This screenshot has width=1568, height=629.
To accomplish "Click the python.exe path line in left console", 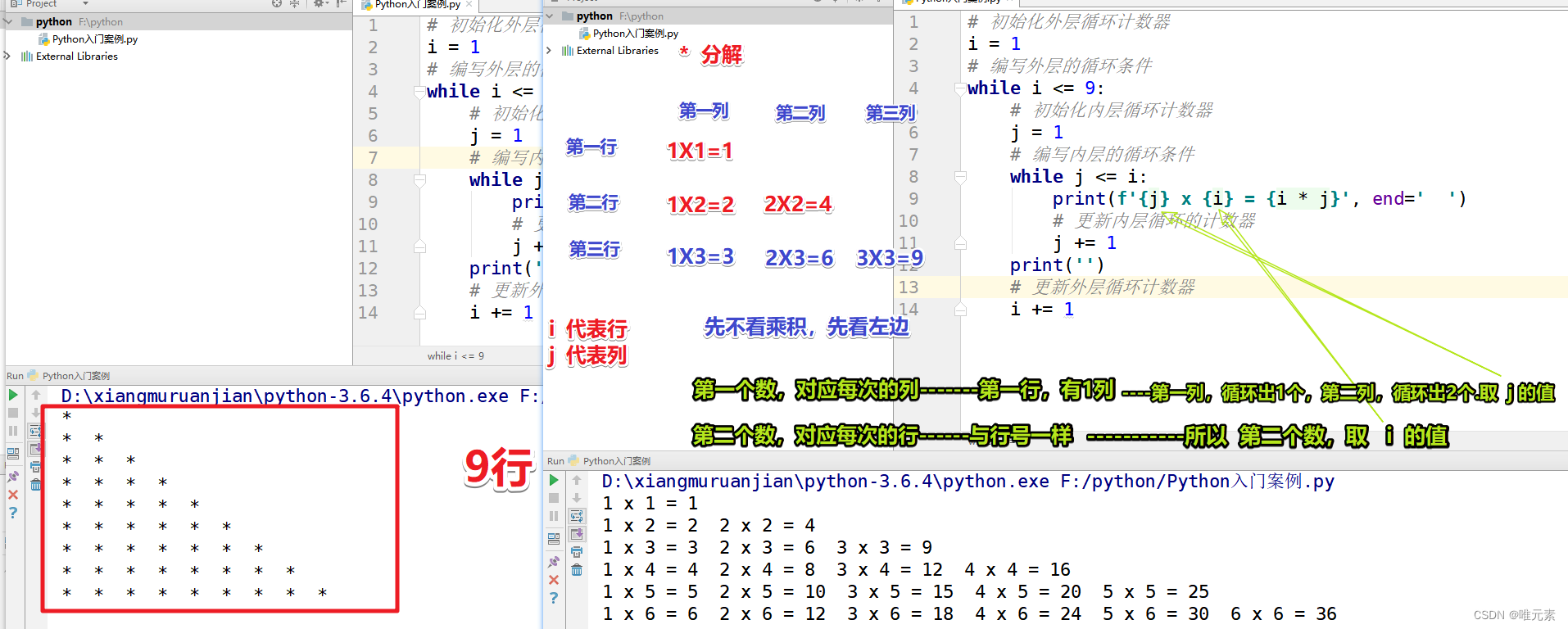I will (x=301, y=396).
